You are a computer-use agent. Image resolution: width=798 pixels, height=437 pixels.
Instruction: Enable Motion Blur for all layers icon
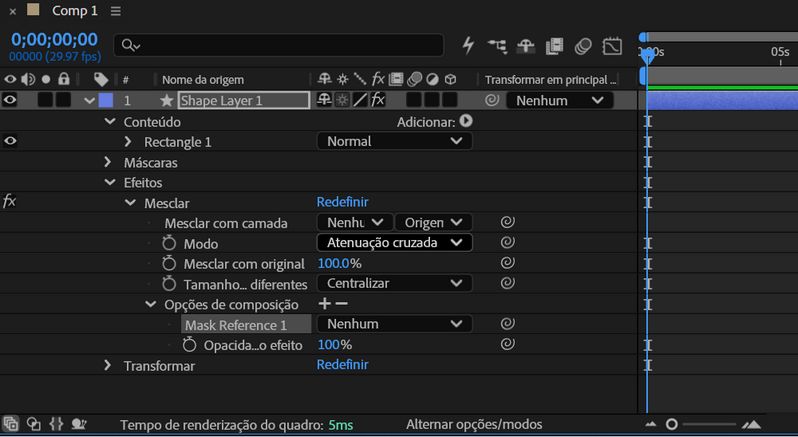tap(583, 46)
